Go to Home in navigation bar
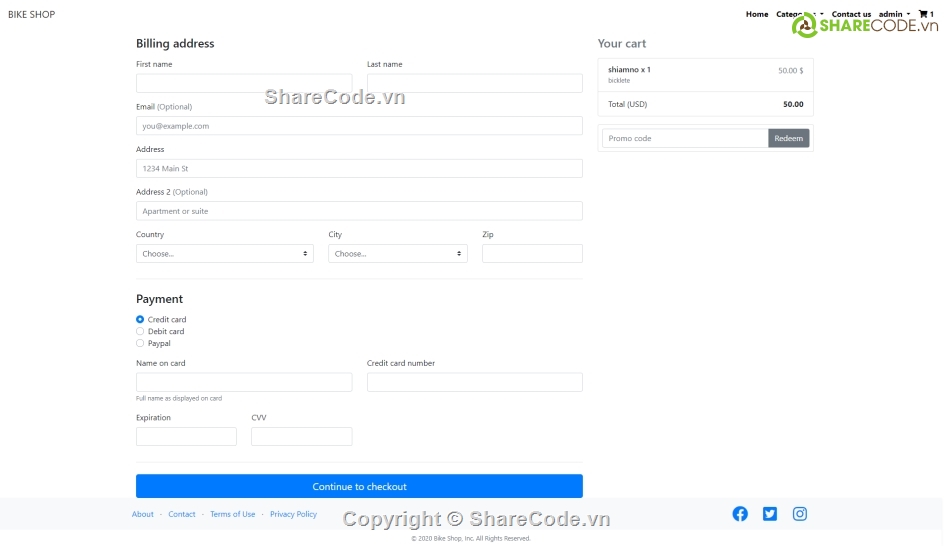The height and width of the screenshot is (546, 950). (757, 14)
